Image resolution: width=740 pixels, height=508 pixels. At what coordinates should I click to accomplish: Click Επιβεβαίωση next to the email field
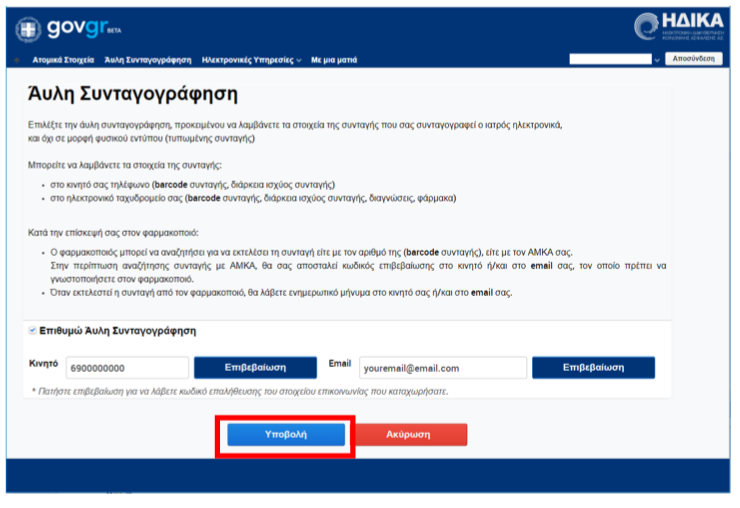coord(594,367)
